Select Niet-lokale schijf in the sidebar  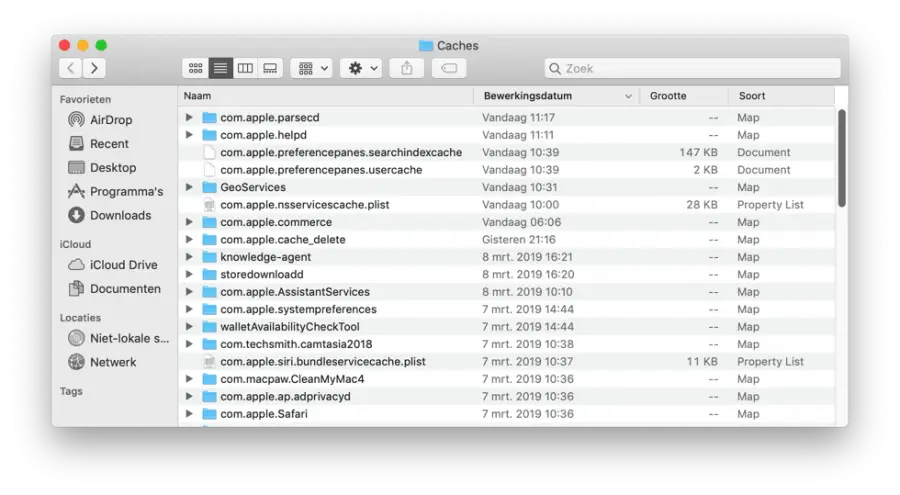point(119,338)
